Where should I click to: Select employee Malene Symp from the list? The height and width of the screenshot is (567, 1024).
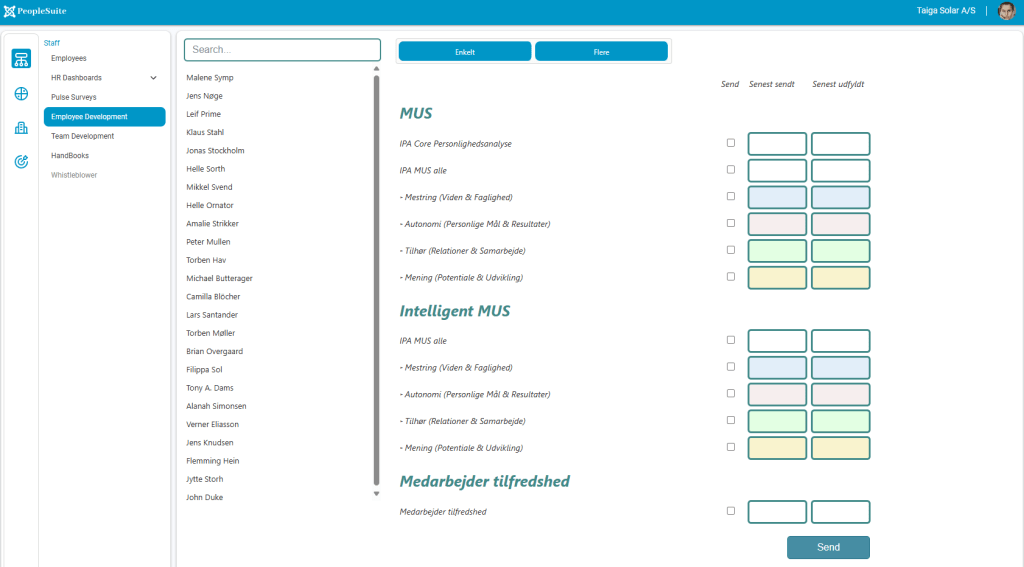pos(210,78)
